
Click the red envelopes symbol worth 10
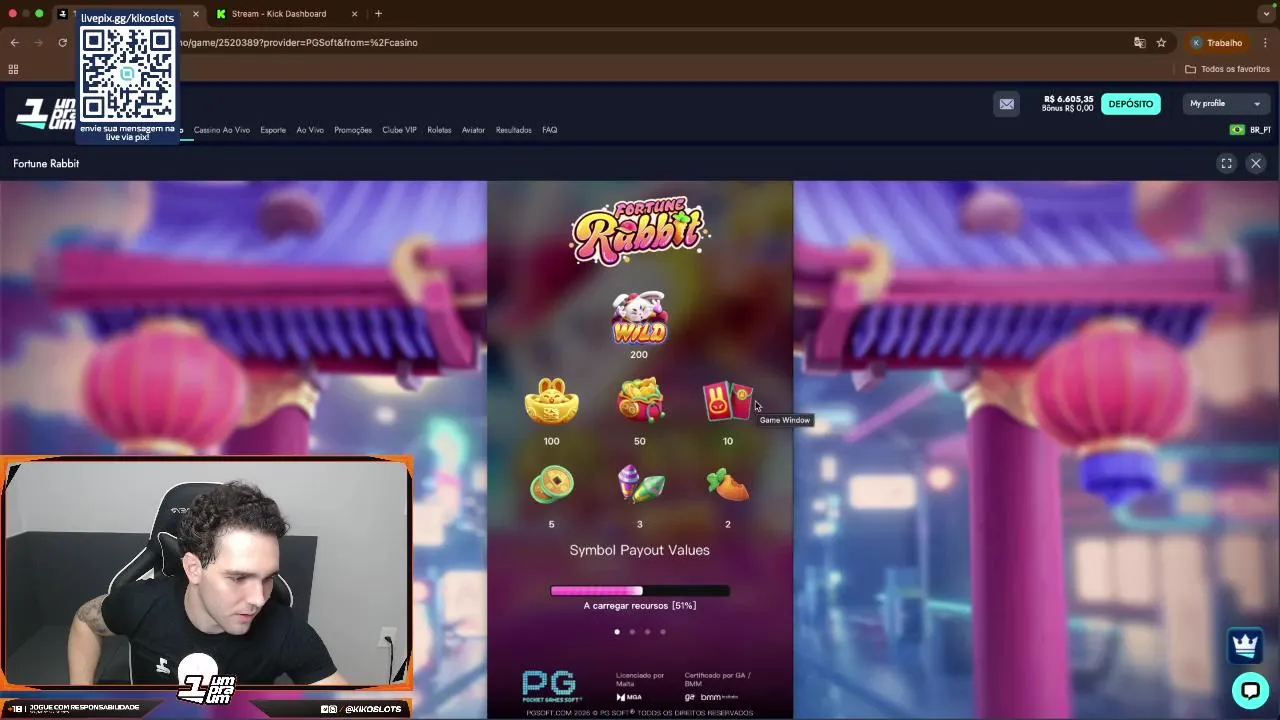(727, 402)
